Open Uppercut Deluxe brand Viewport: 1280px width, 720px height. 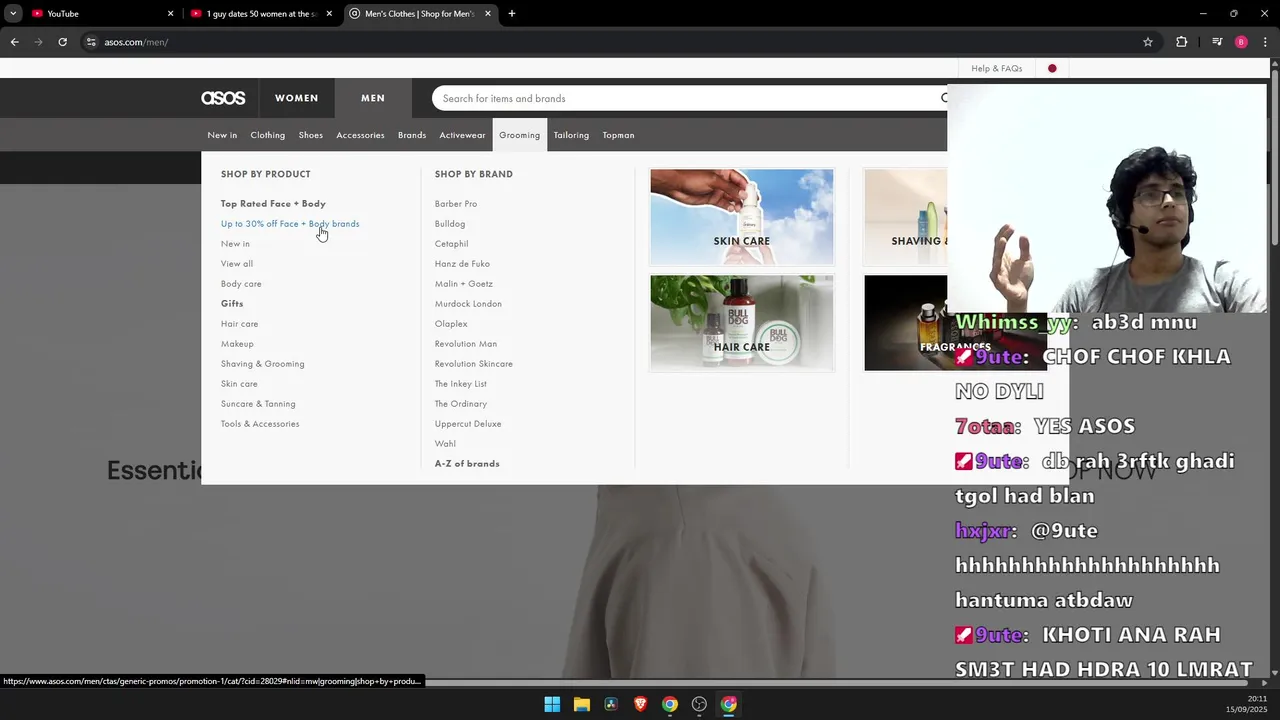(x=468, y=424)
